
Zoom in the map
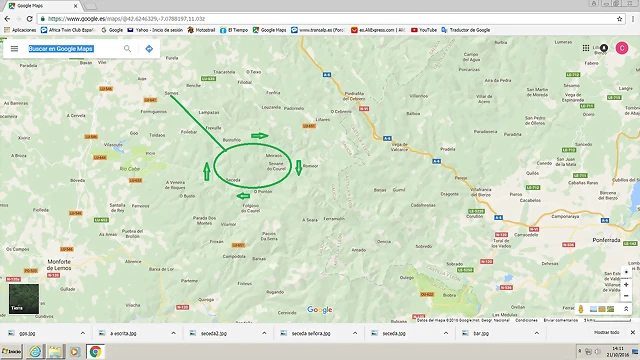pyautogui.click(x=626, y=284)
